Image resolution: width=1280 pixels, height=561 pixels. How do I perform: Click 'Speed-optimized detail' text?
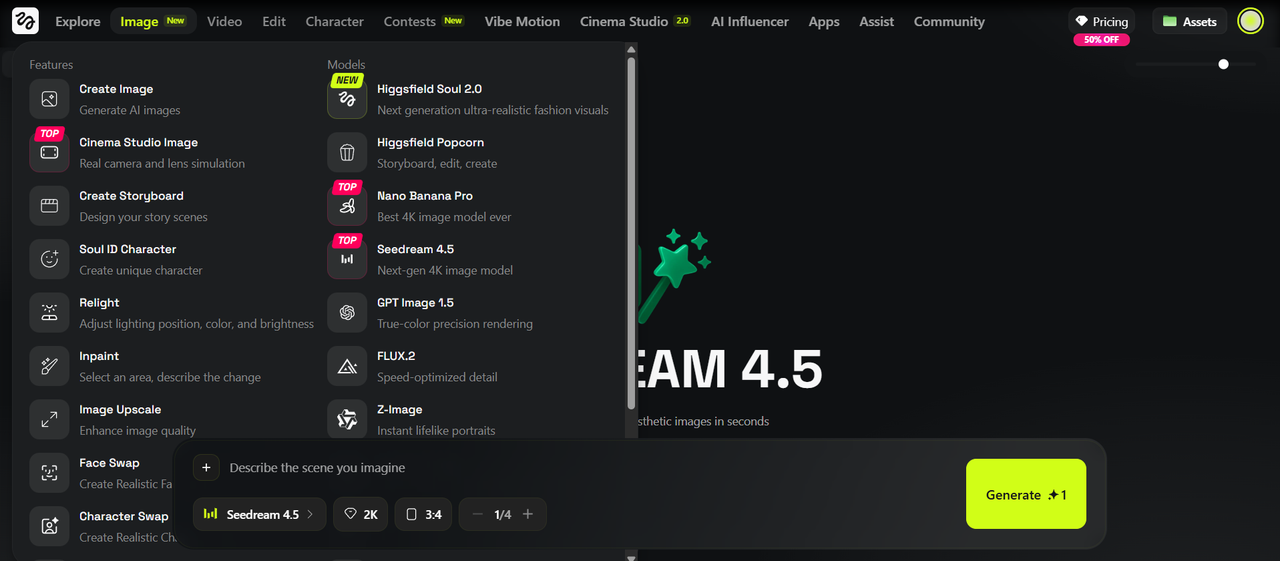(x=437, y=377)
